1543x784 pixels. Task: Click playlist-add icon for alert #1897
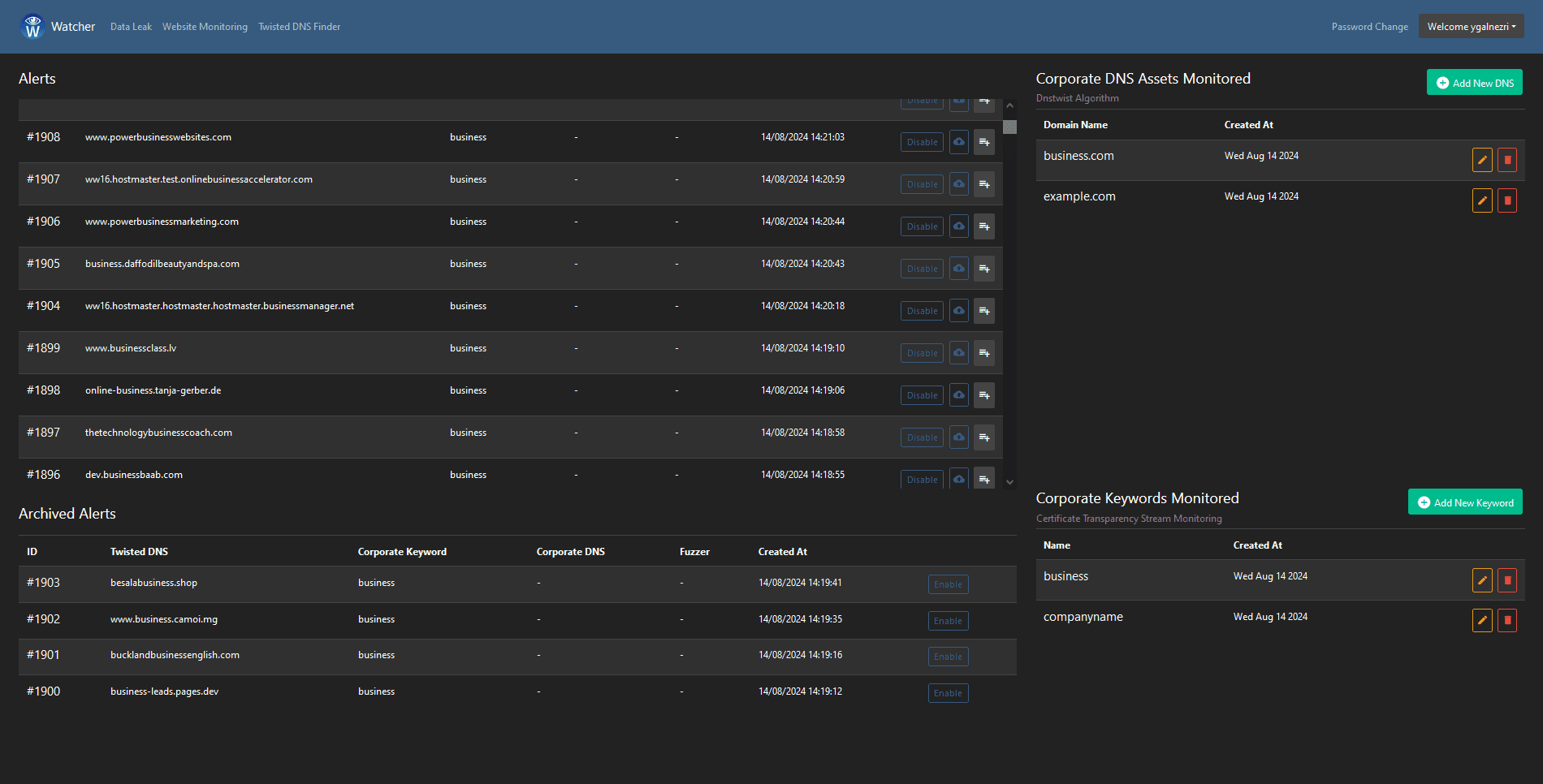[984, 437]
